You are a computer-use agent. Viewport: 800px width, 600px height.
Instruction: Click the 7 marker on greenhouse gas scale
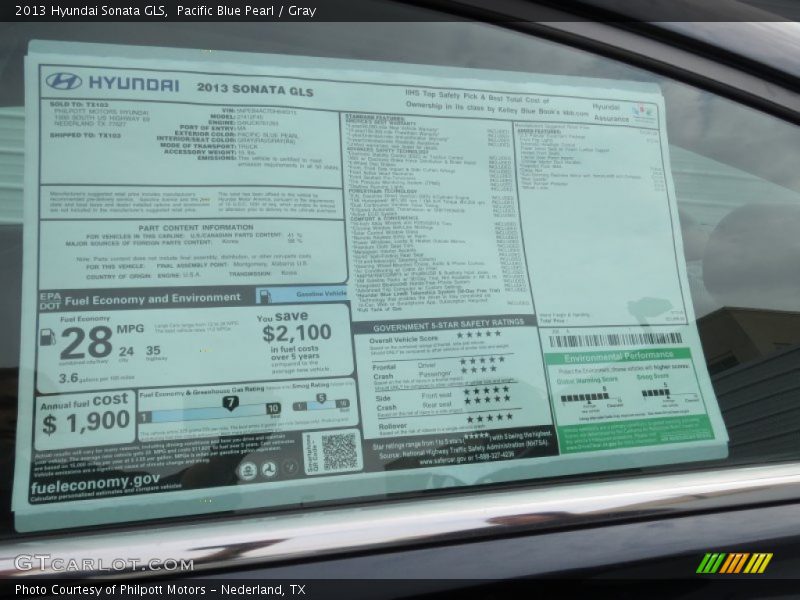[x=231, y=401]
